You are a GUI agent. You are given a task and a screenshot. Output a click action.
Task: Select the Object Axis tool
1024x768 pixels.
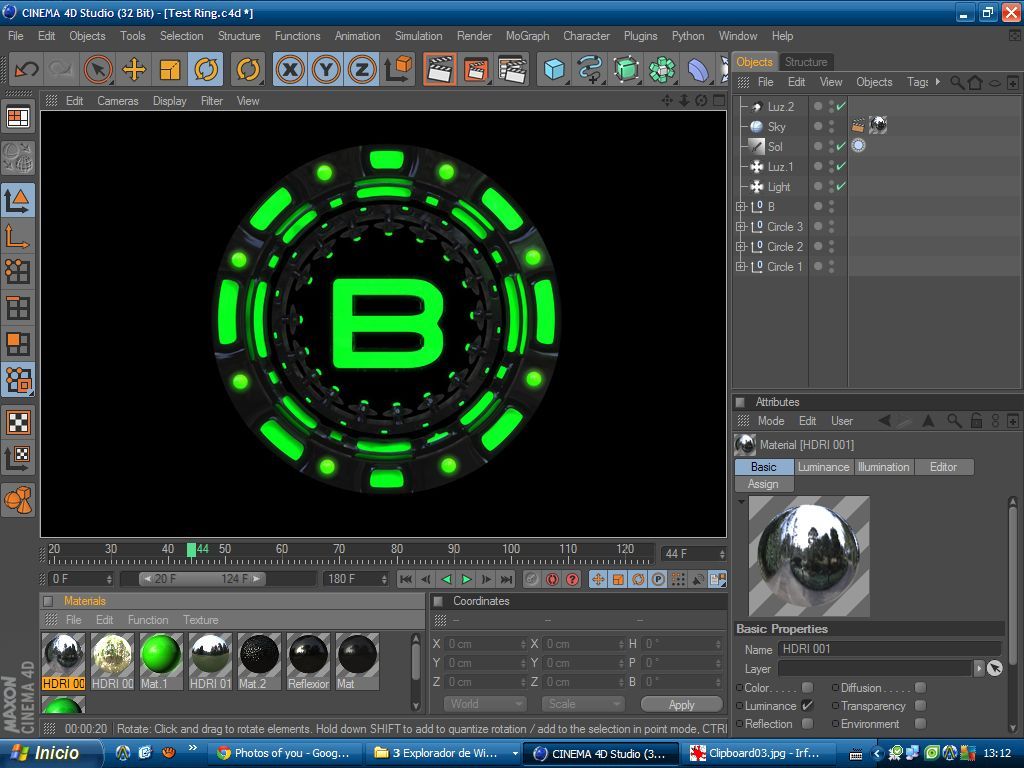(x=18, y=236)
